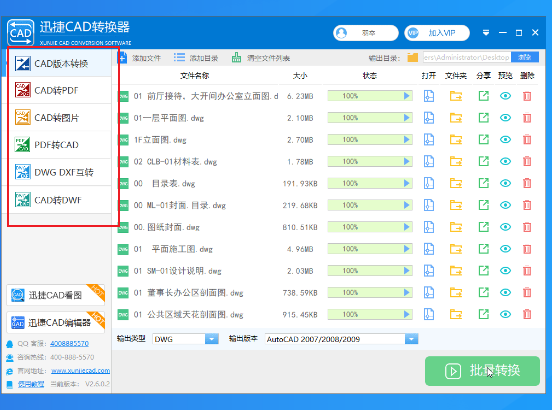Edit the output directory path field
This screenshot has height=410, width=552.
[x=467, y=57]
